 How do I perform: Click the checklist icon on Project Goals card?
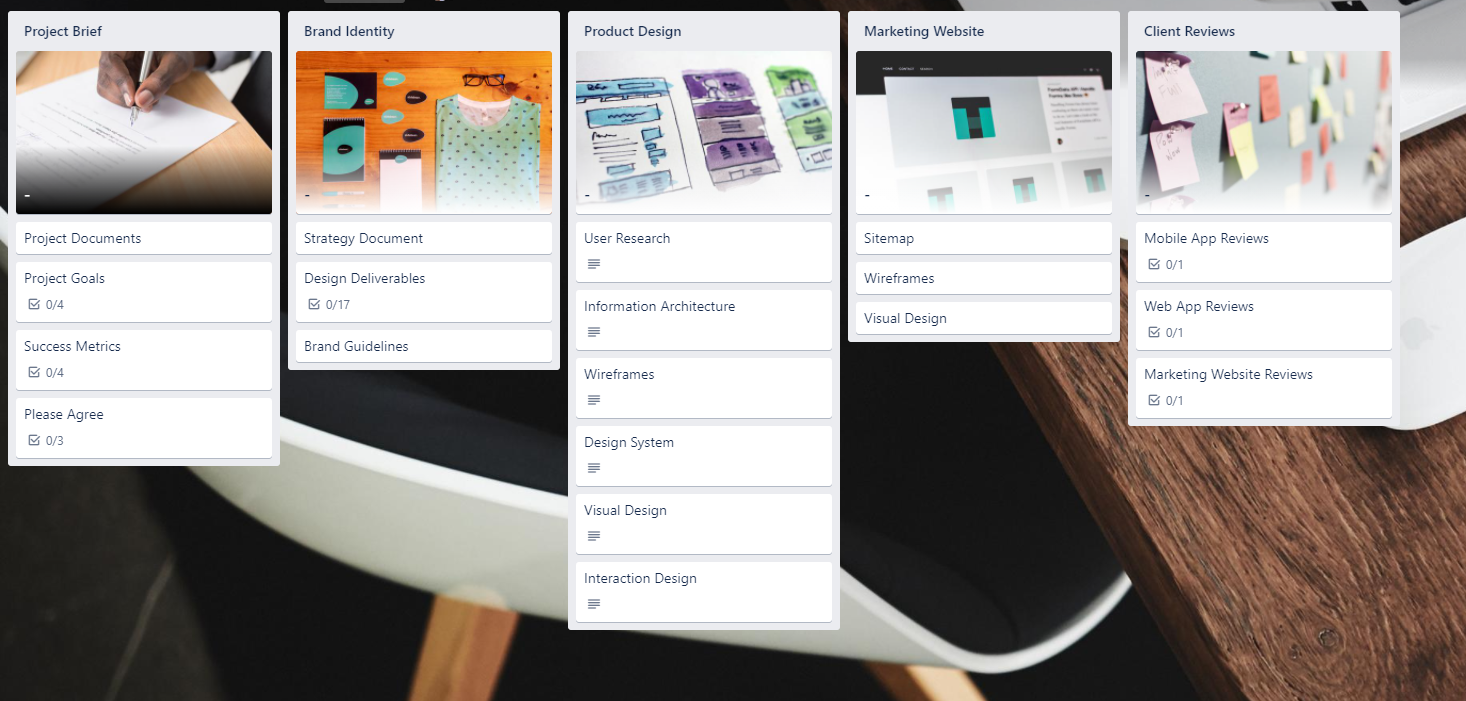coord(34,305)
